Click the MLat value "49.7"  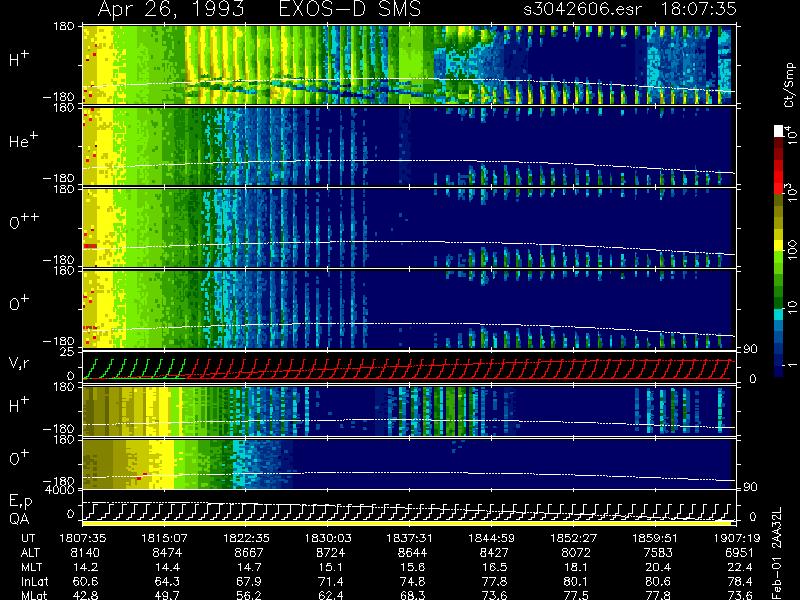168,595
